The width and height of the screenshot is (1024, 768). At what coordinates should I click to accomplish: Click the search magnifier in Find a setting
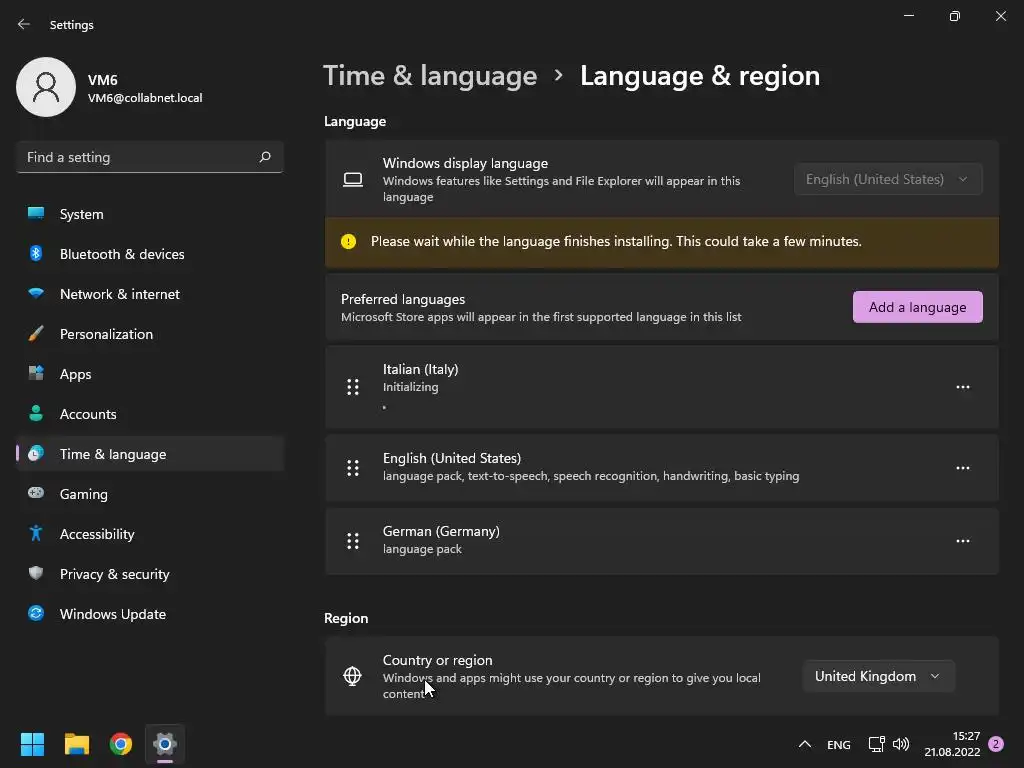pos(265,157)
